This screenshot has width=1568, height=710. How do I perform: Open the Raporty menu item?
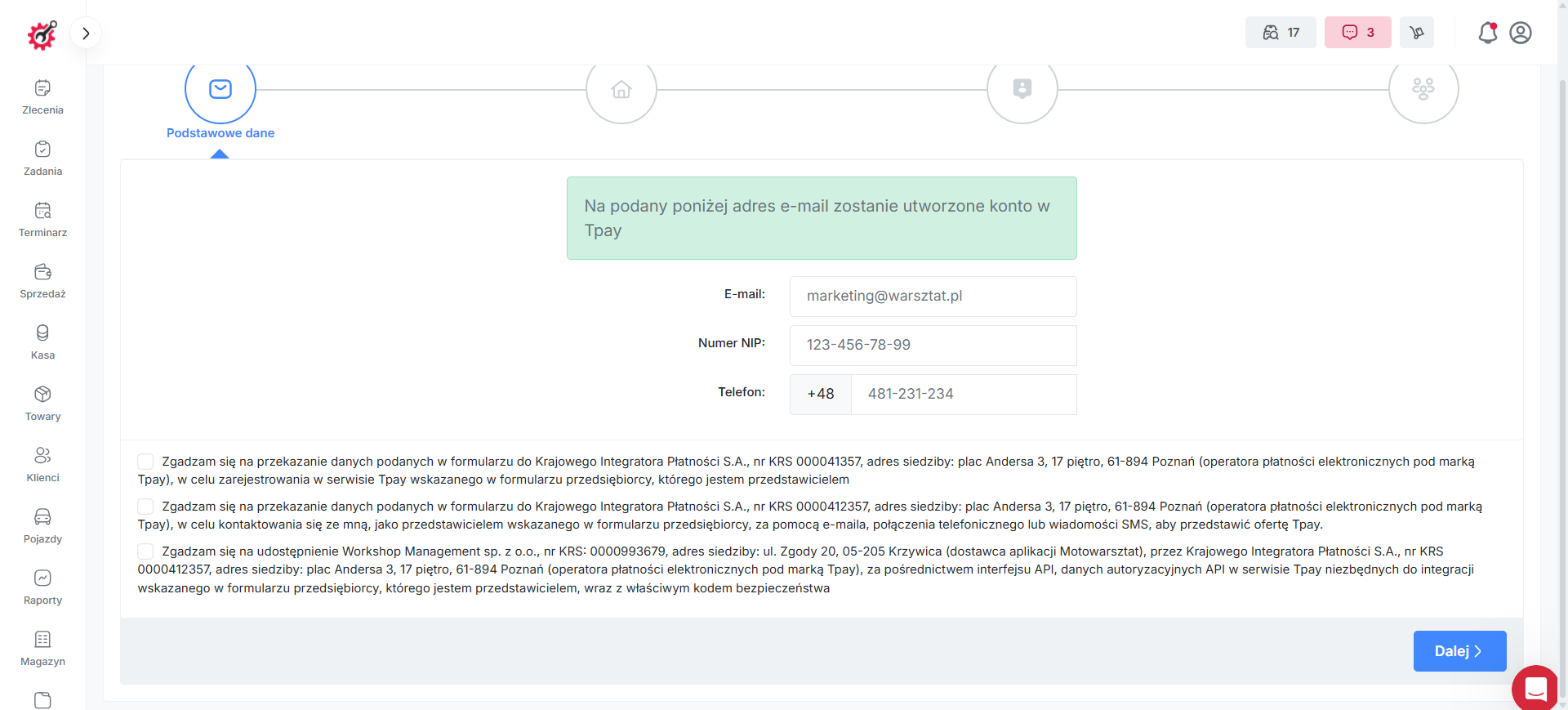tap(42, 587)
